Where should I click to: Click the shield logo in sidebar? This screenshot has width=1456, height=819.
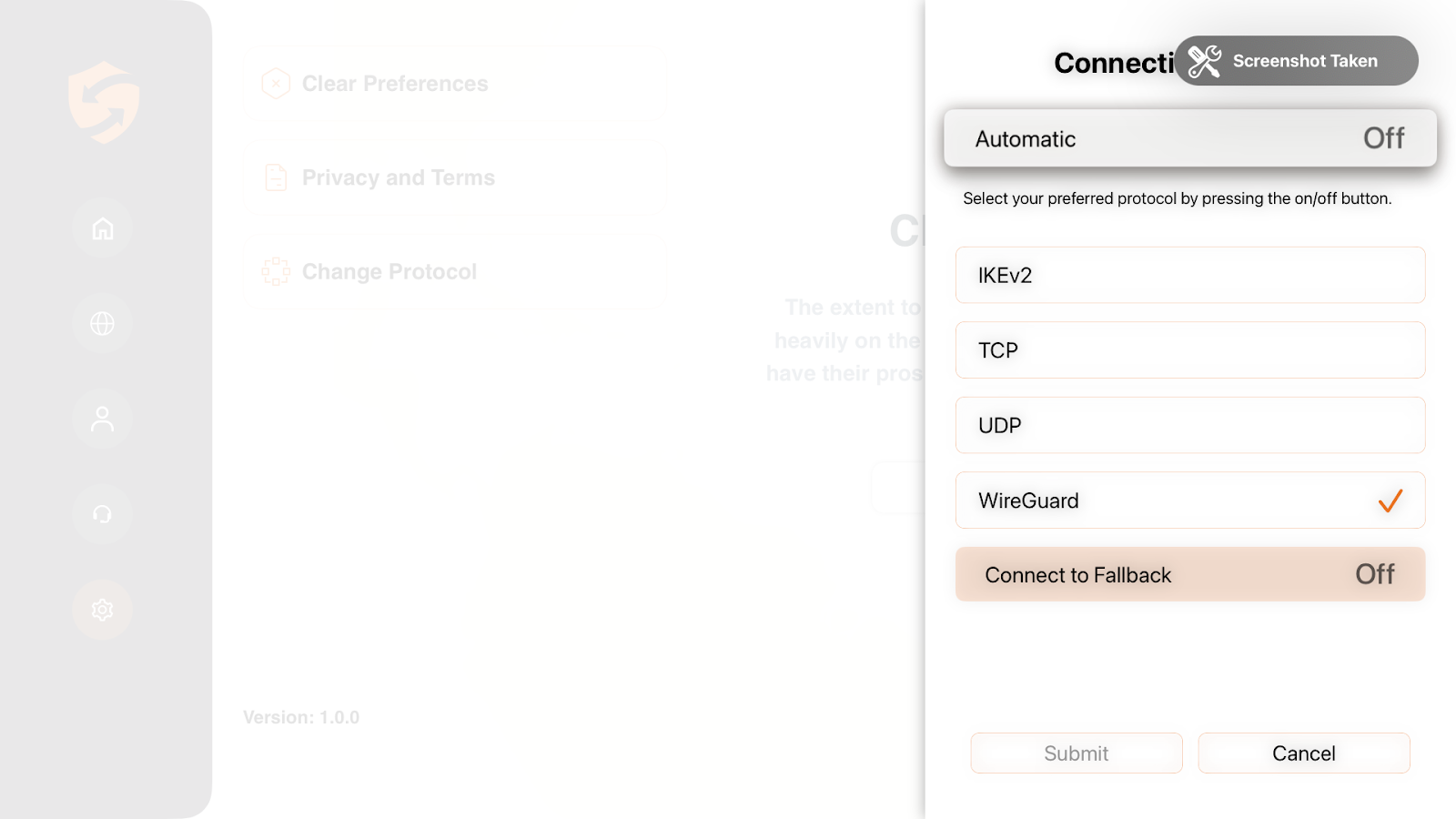point(104,102)
